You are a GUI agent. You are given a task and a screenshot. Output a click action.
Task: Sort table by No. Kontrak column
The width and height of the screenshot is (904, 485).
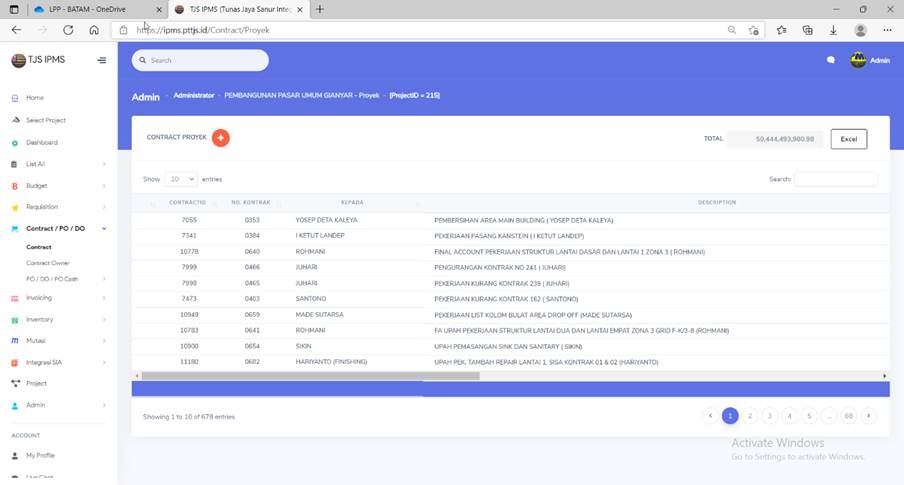[252, 202]
